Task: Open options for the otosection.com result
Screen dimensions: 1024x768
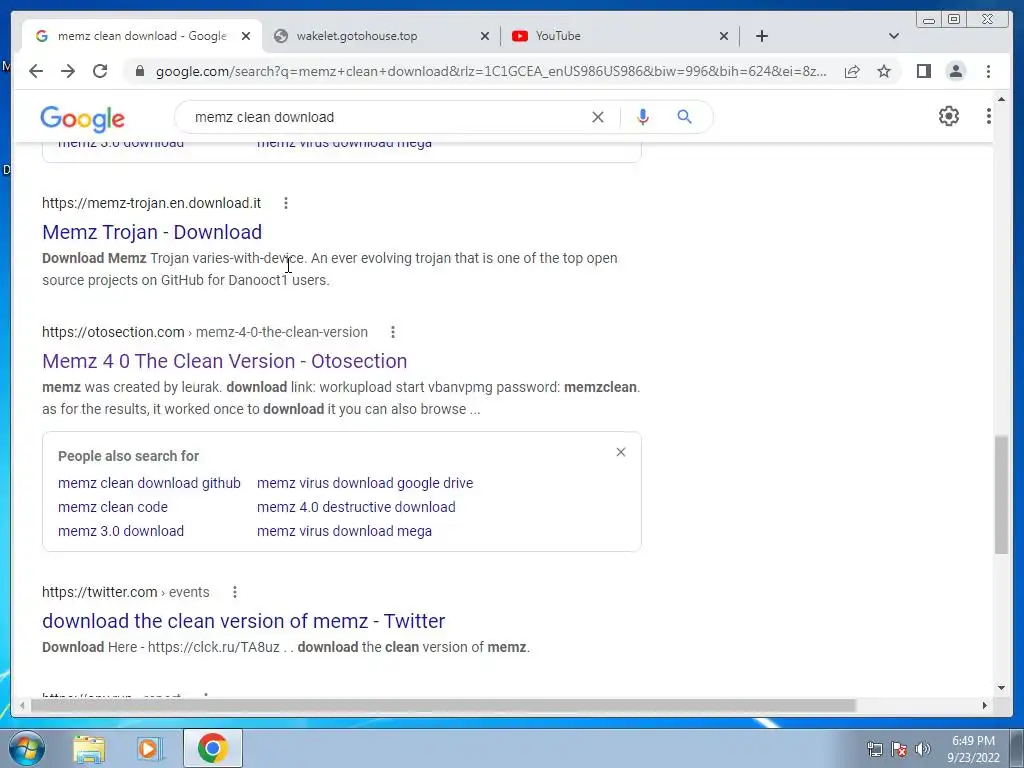Action: coord(392,332)
